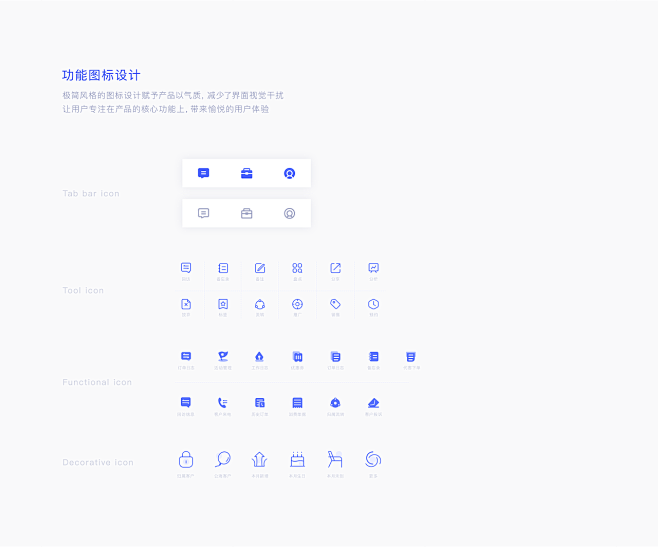Select the three-node circular link tool icon
The width and height of the screenshot is (658, 547).
coord(260,304)
